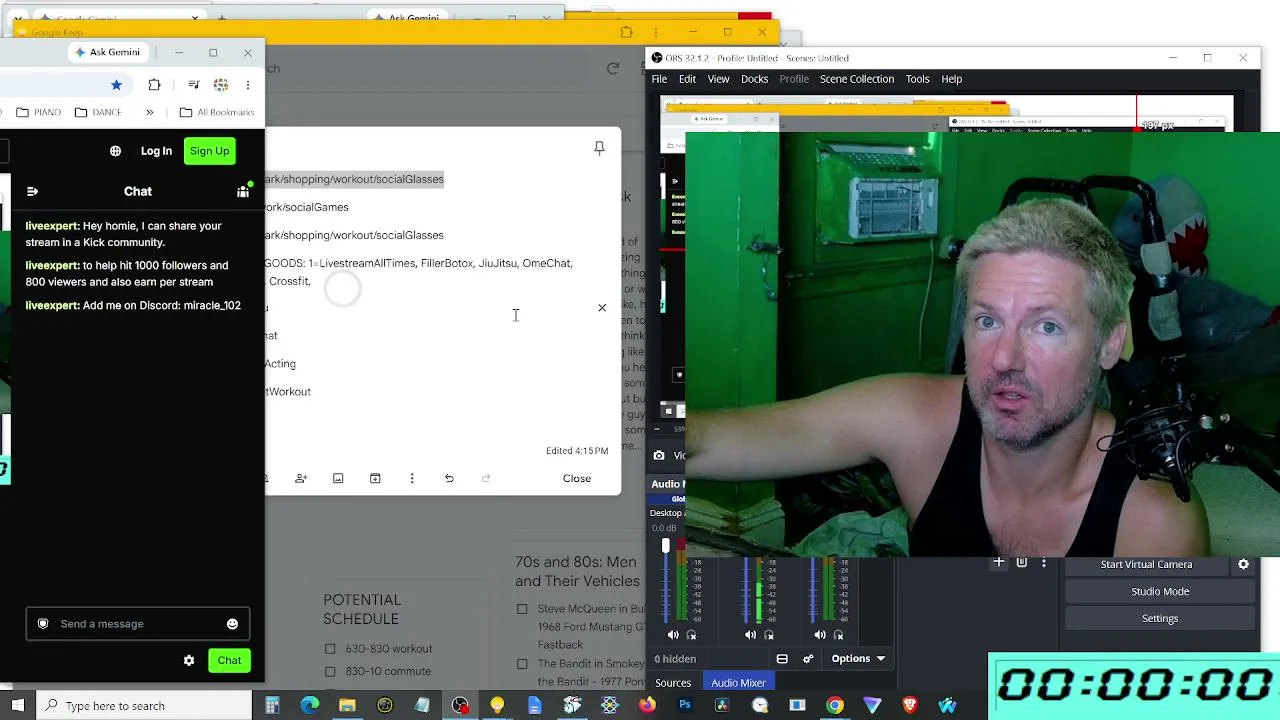Mute the second OBS audio mixer channel
The image size is (1280, 720).
coord(751,635)
